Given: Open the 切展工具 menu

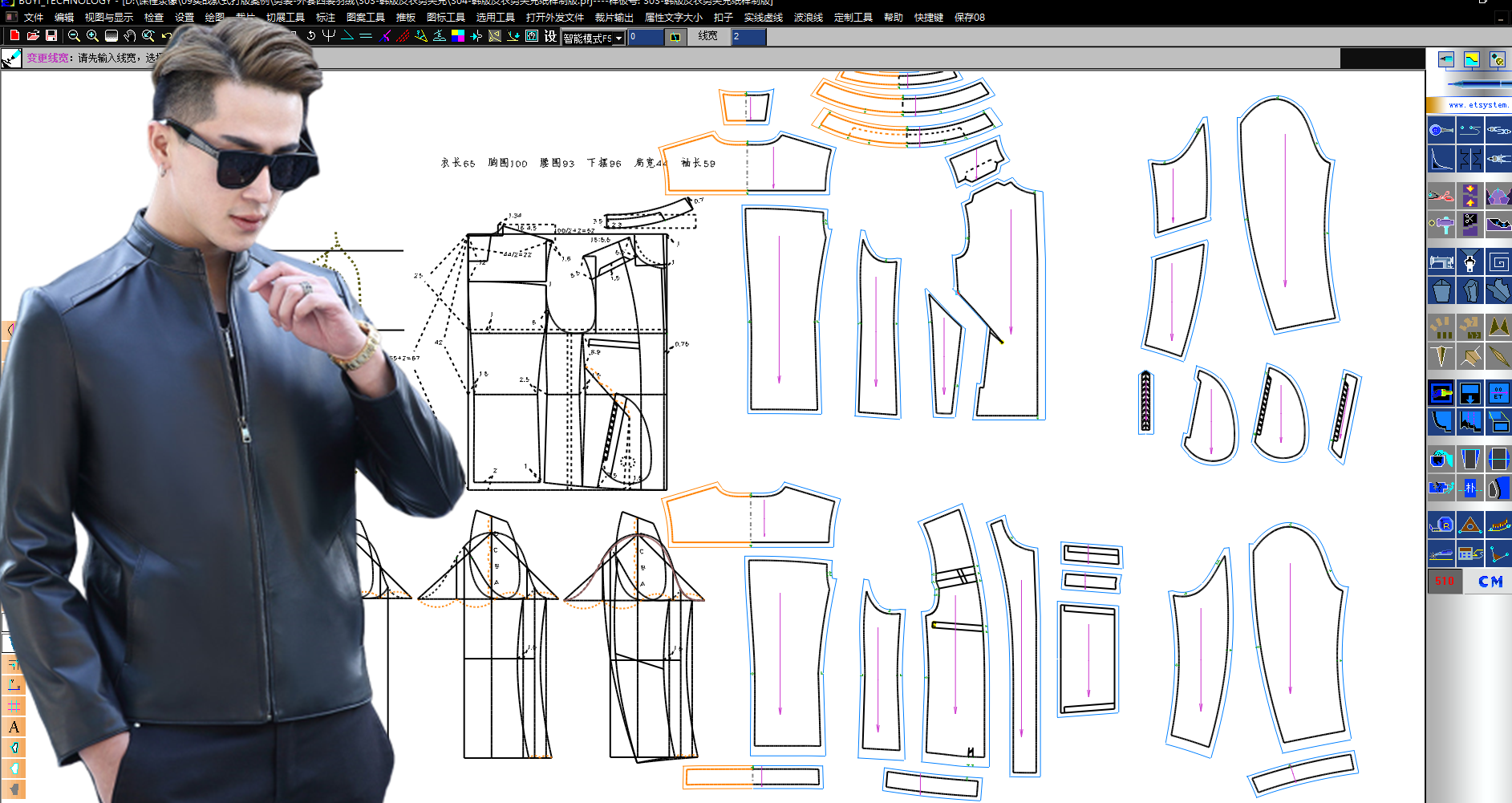Looking at the screenshot, I should [x=286, y=17].
